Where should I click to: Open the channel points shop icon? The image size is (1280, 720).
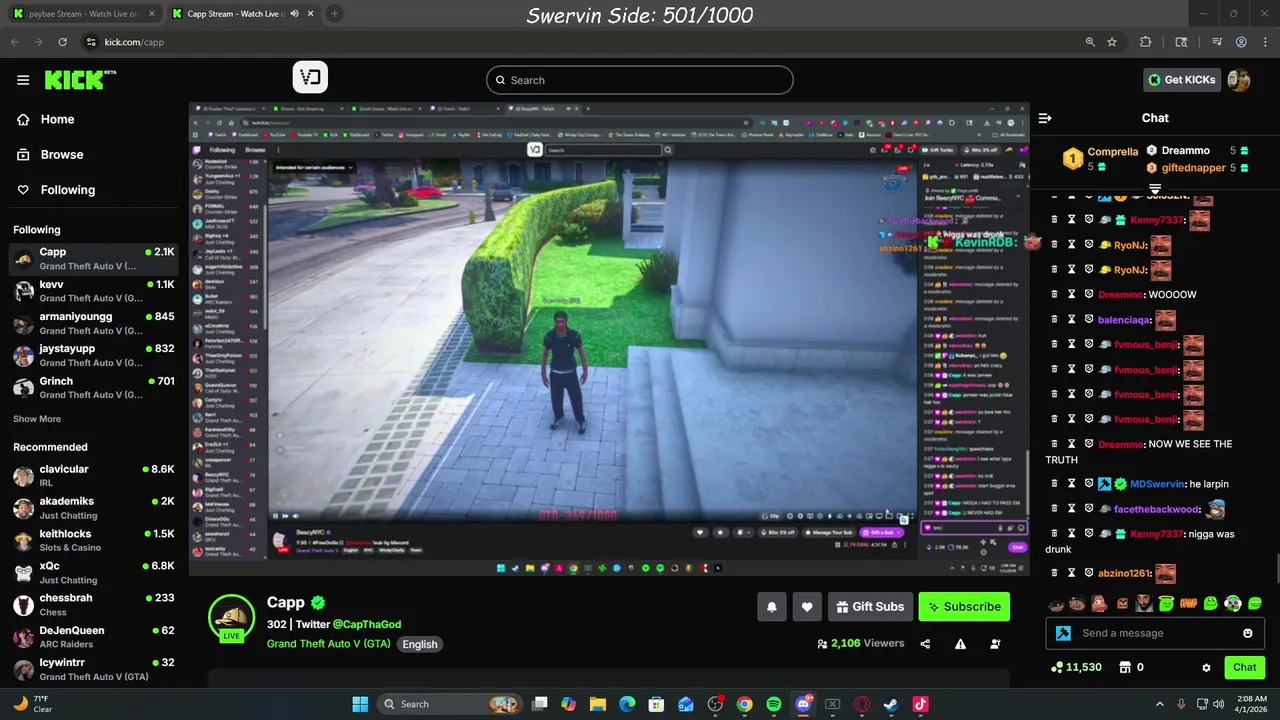(1125, 667)
